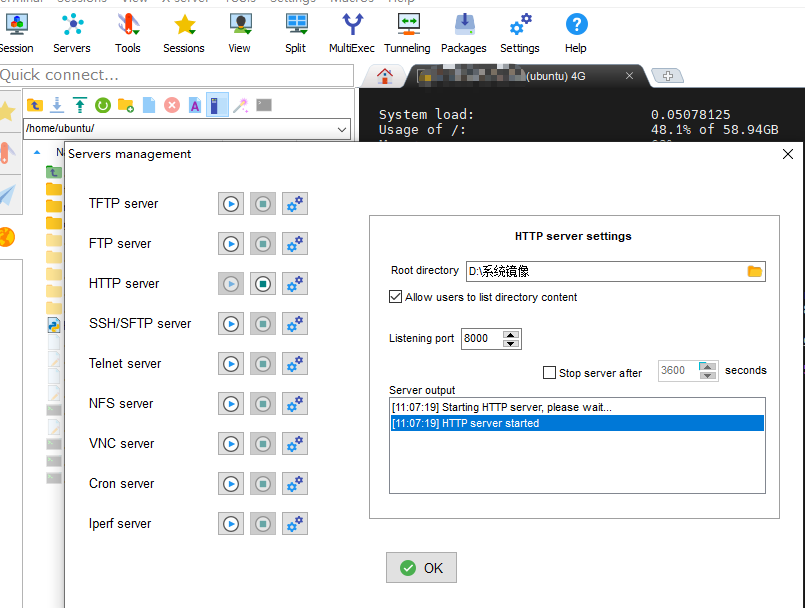The image size is (805, 608).
Task: Open VNC server settings gear
Action: (x=294, y=444)
